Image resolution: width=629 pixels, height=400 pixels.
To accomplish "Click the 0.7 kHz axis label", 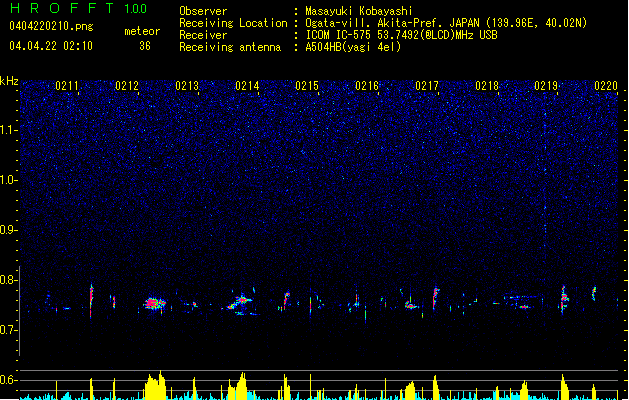I will click(x=9, y=330).
